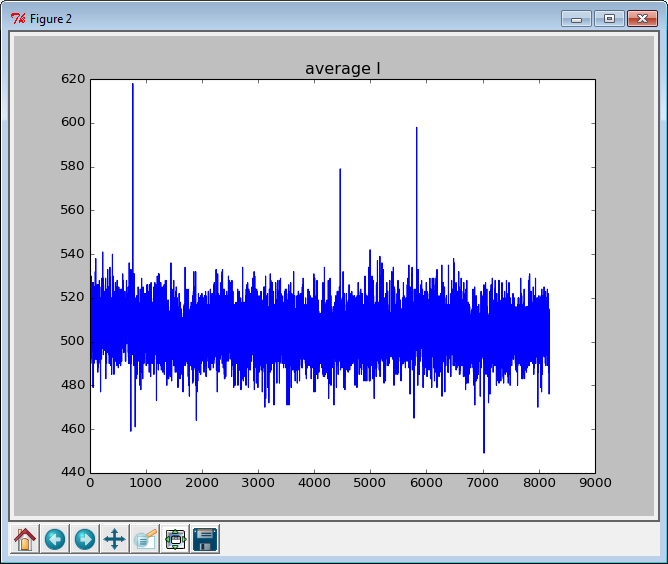The image size is (668, 564).
Task: Click the x-axis label 2000
Action: click(x=202, y=483)
